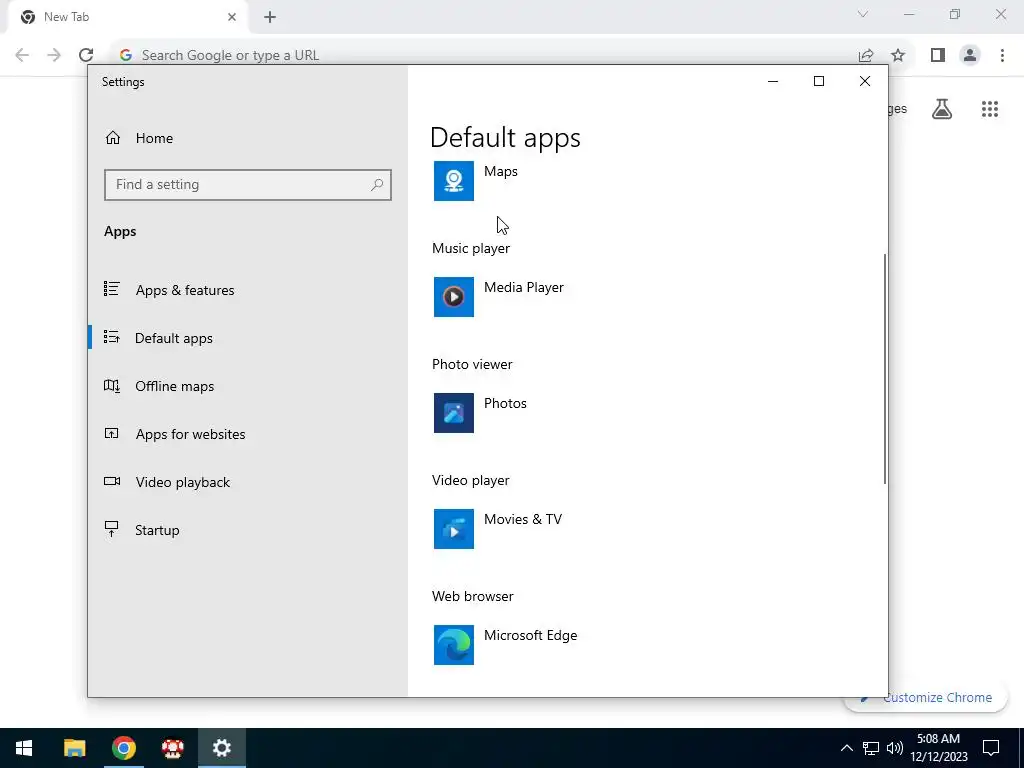The image size is (1024, 768).
Task: Click the Startup icon in sidebar
Action: point(112,529)
